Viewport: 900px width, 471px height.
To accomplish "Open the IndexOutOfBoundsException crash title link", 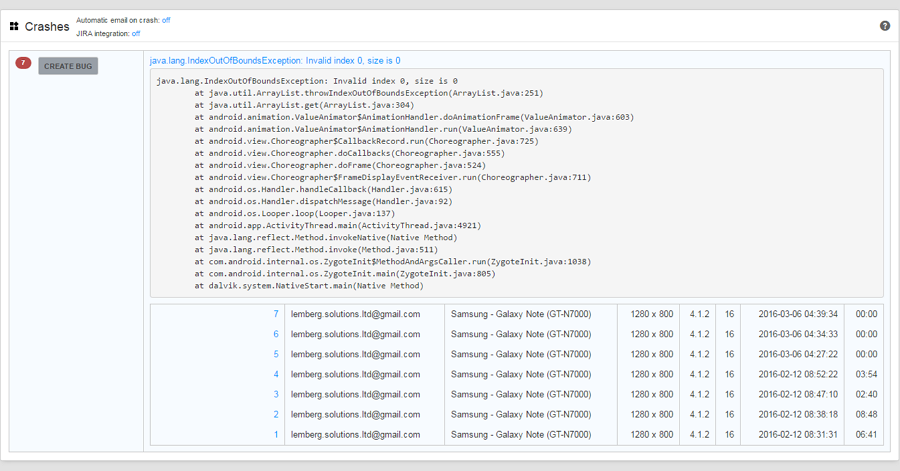I will [275, 61].
